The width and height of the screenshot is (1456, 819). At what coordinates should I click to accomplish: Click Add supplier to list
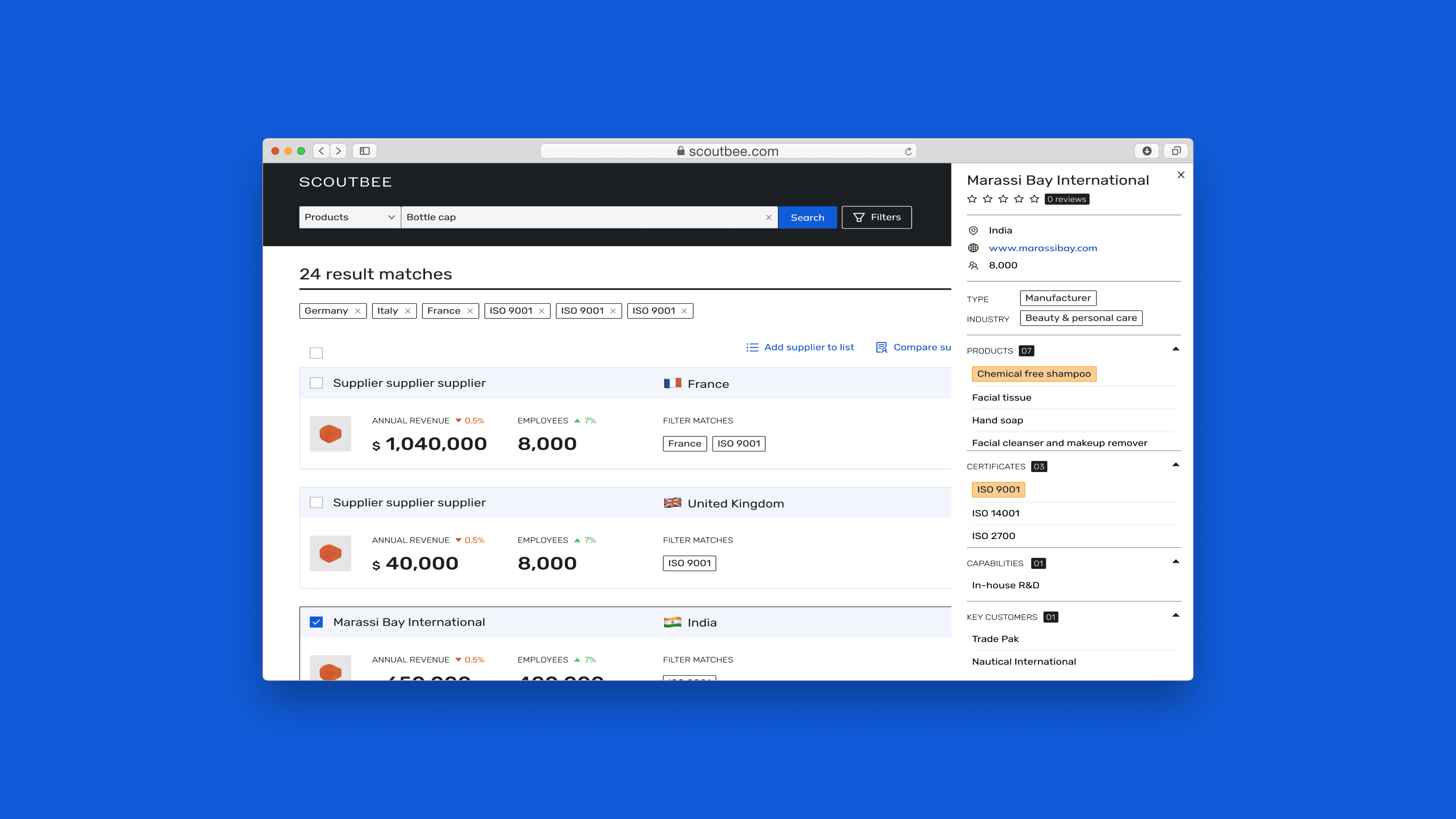800,348
